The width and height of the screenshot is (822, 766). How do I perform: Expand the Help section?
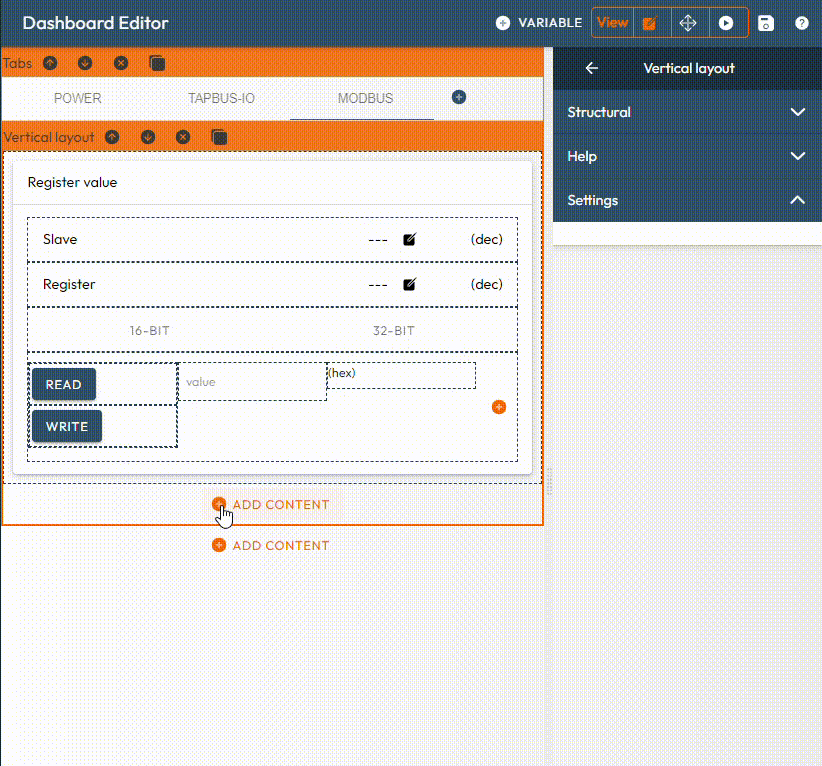688,156
